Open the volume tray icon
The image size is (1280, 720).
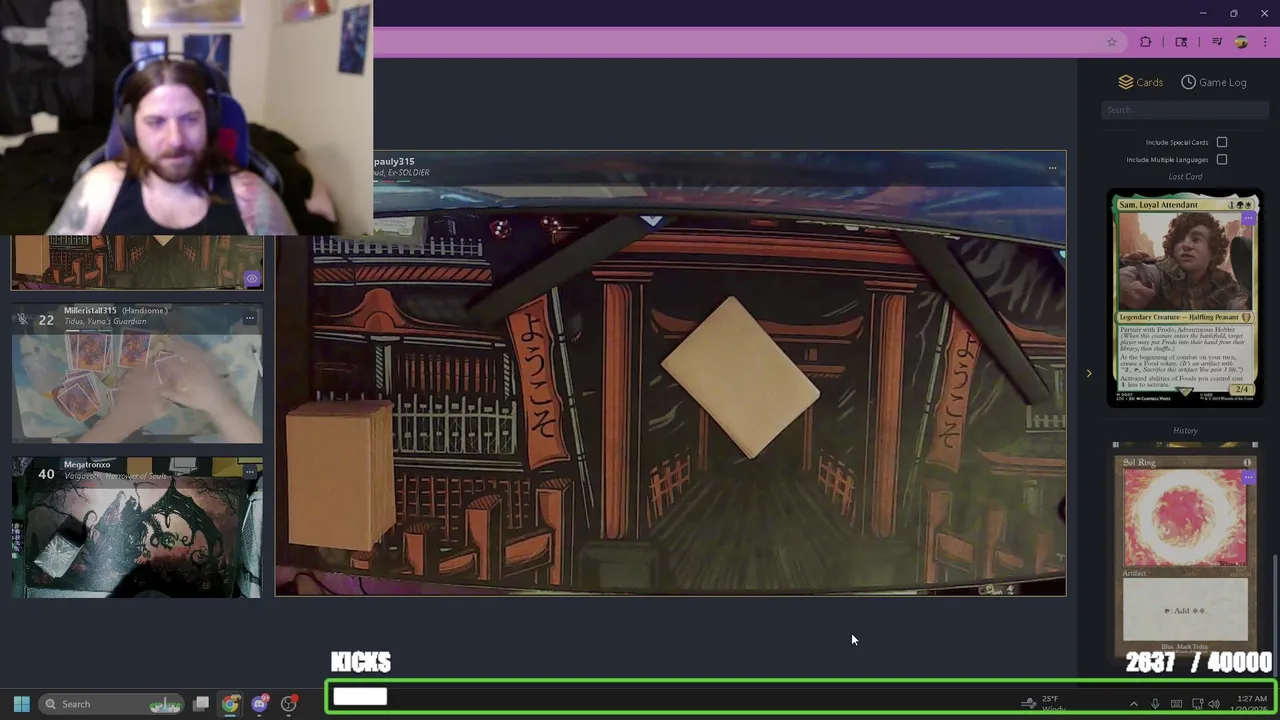tap(1214, 704)
